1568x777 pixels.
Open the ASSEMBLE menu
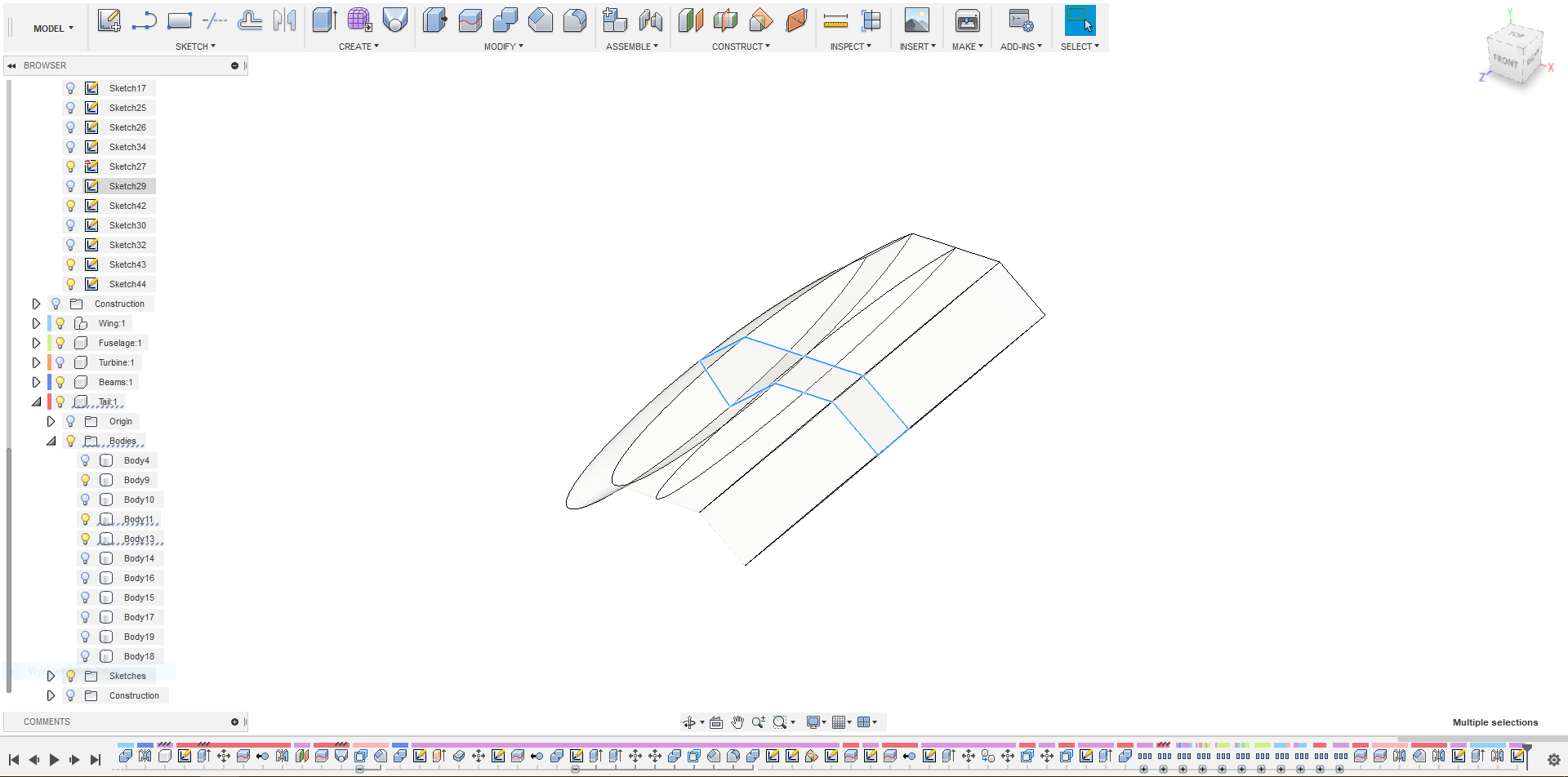[x=631, y=47]
